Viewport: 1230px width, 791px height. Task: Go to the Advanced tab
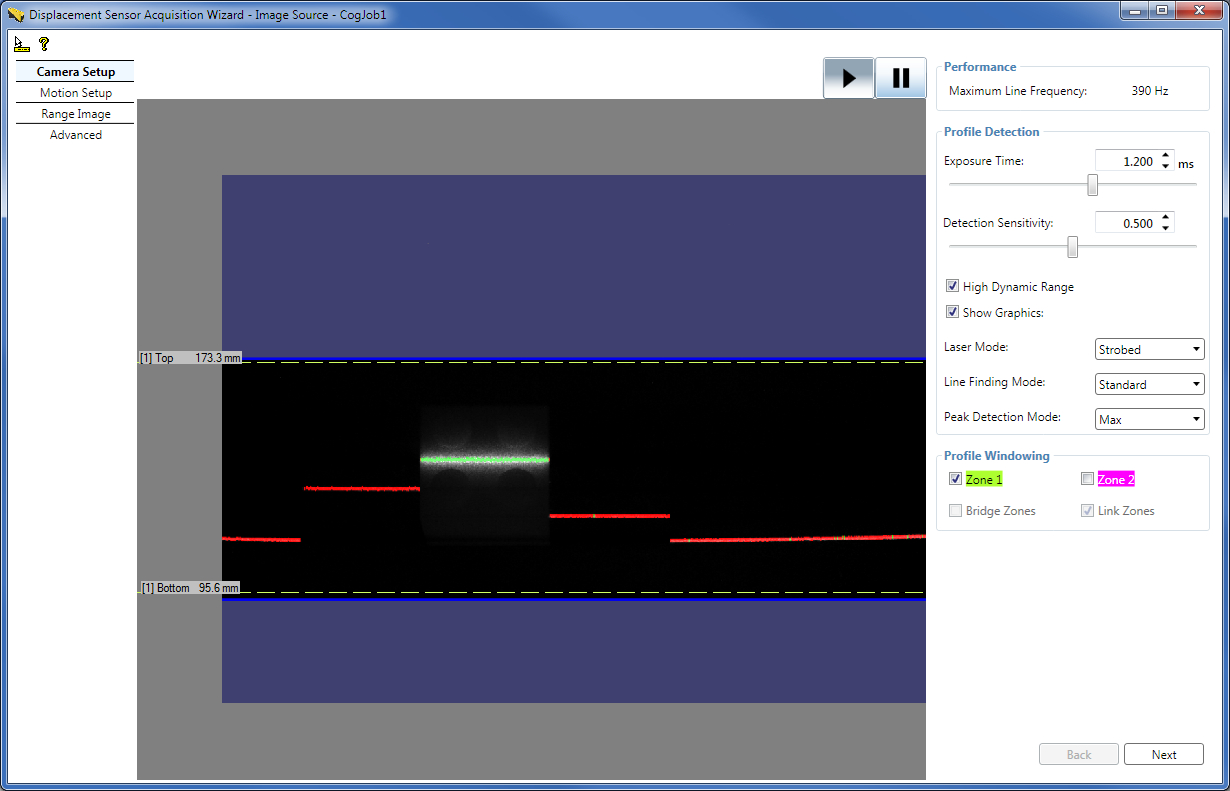pos(76,135)
